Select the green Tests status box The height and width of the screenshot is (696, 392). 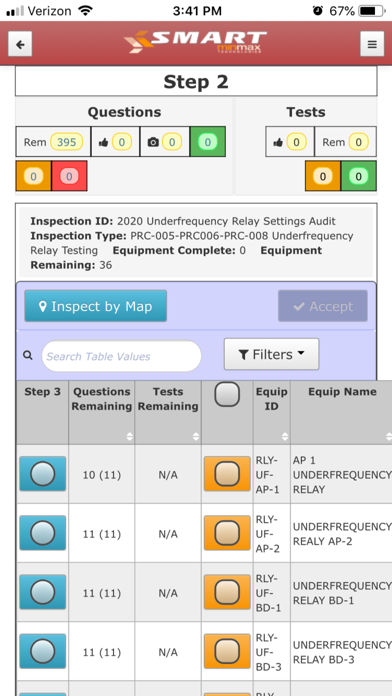click(x=358, y=176)
